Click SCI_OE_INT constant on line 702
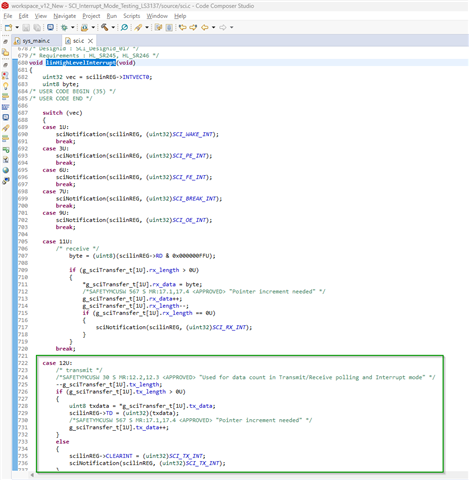The width and height of the screenshot is (469, 480). click(189, 220)
